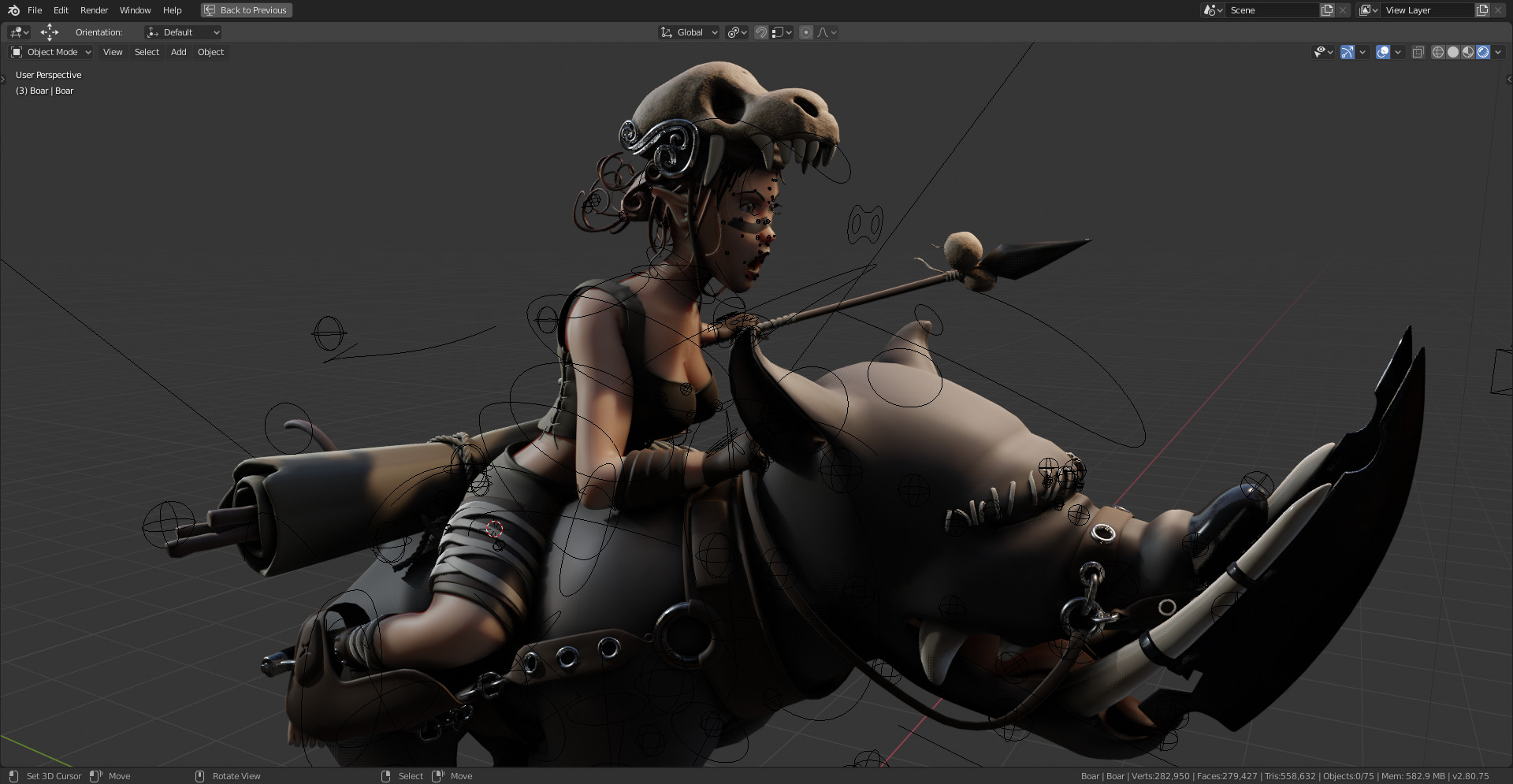Open the Edit menu
Screen dimensions: 1513x784
pyautogui.click(x=61, y=10)
